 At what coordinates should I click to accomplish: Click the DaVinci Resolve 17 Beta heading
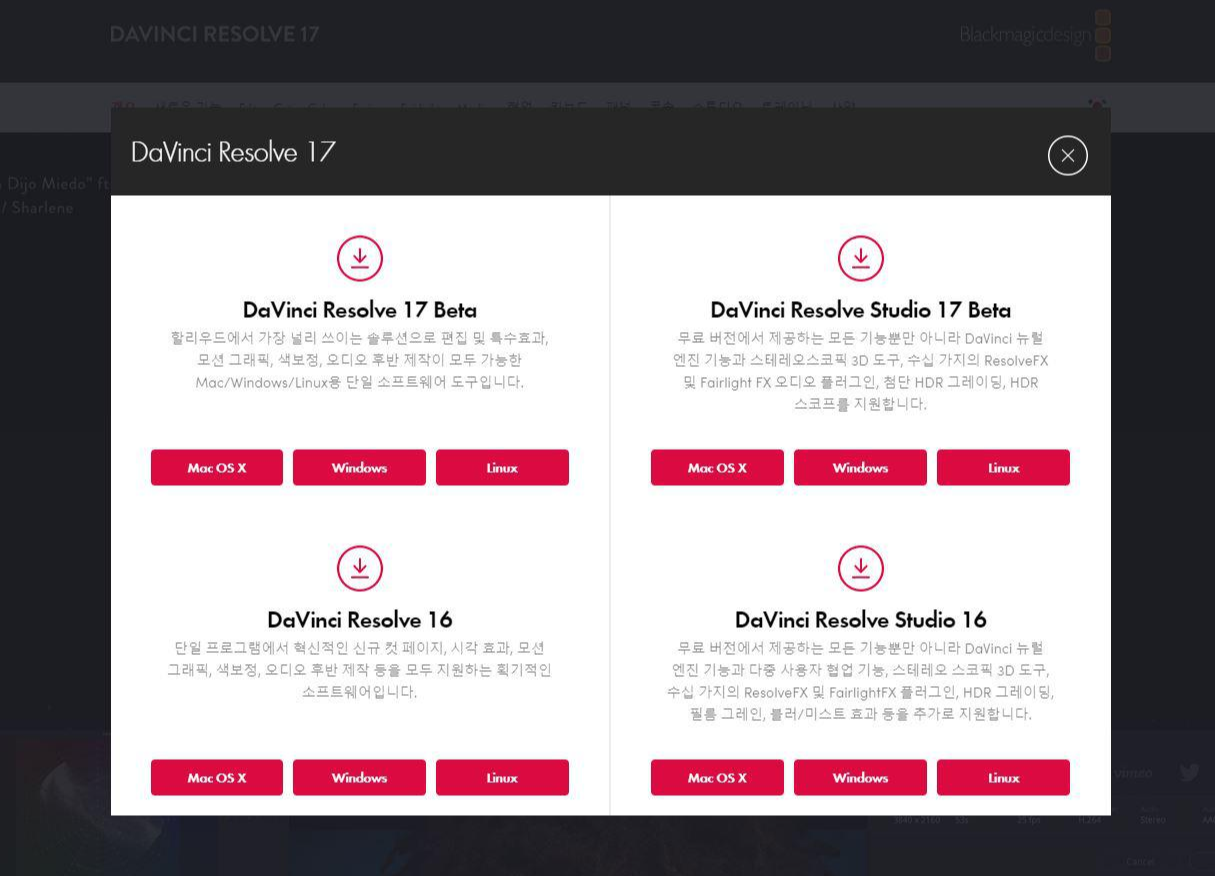coord(360,310)
